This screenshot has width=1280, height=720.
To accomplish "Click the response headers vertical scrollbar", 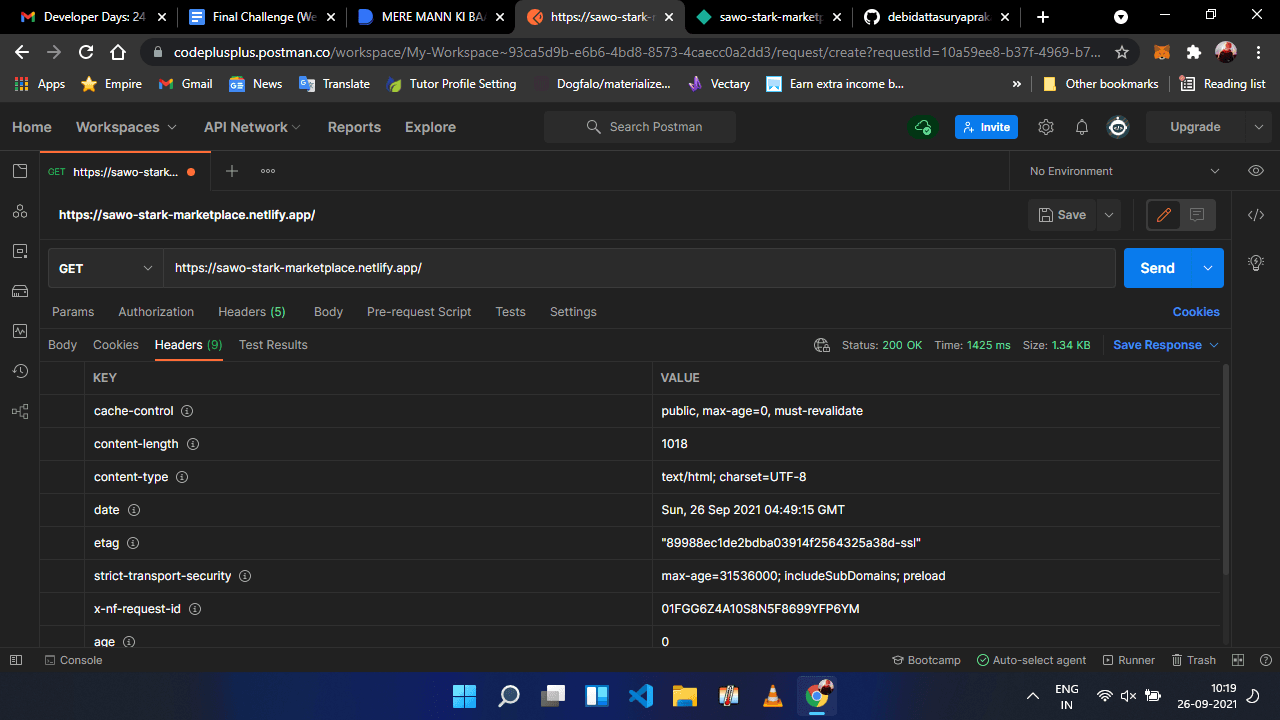I will coord(1226,470).
